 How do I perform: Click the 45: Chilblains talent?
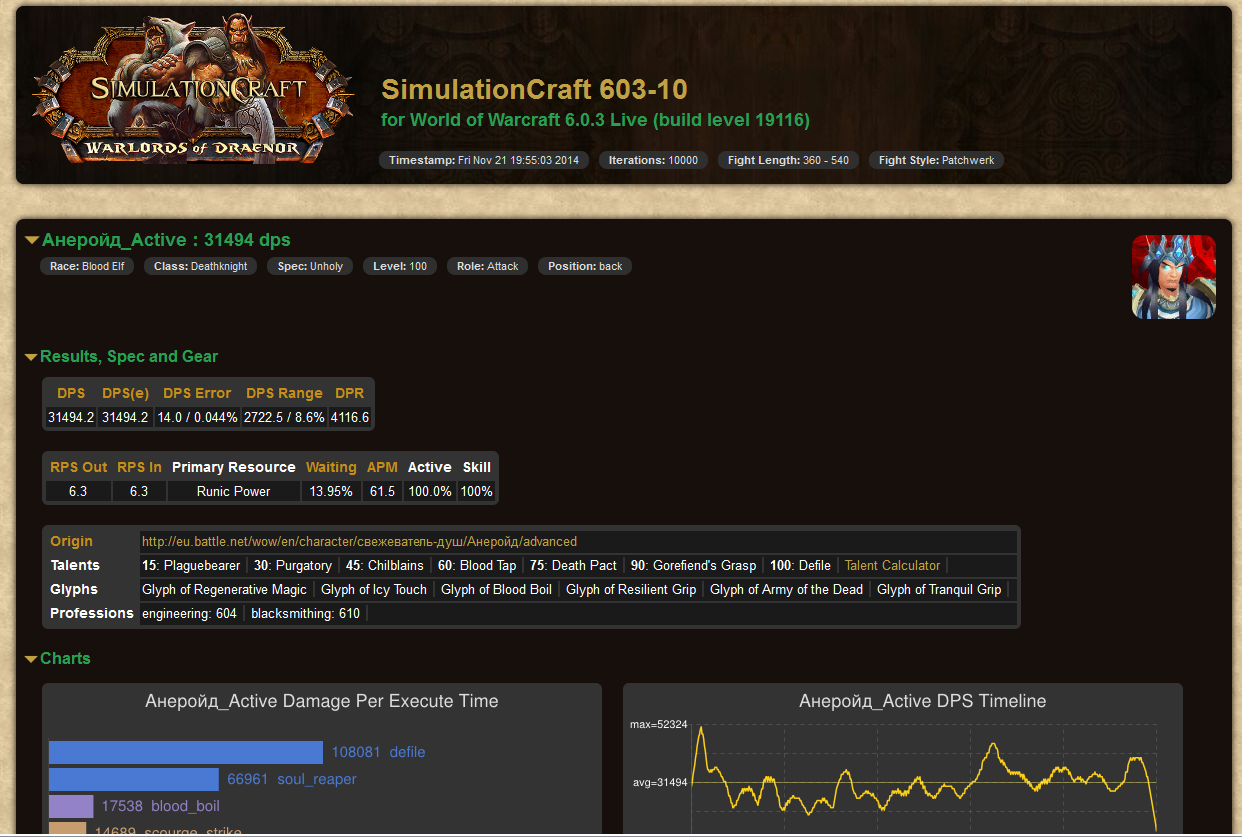[385, 565]
